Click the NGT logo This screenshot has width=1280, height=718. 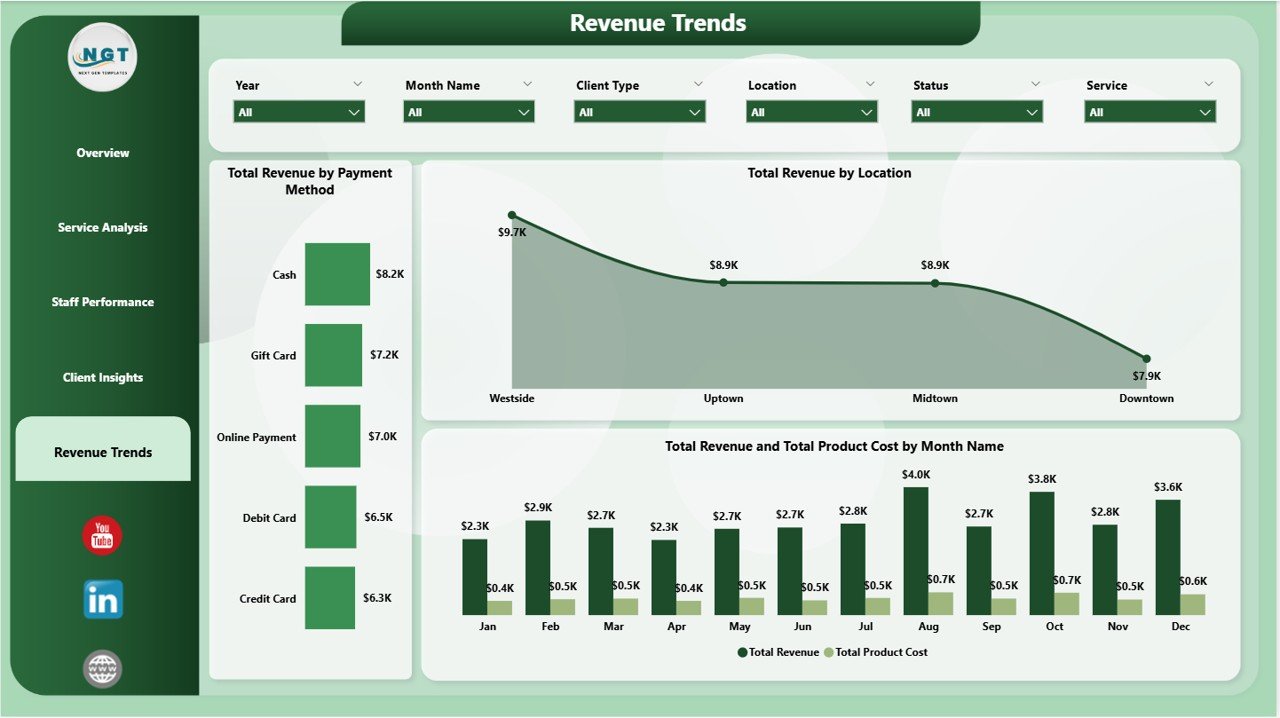[103, 57]
